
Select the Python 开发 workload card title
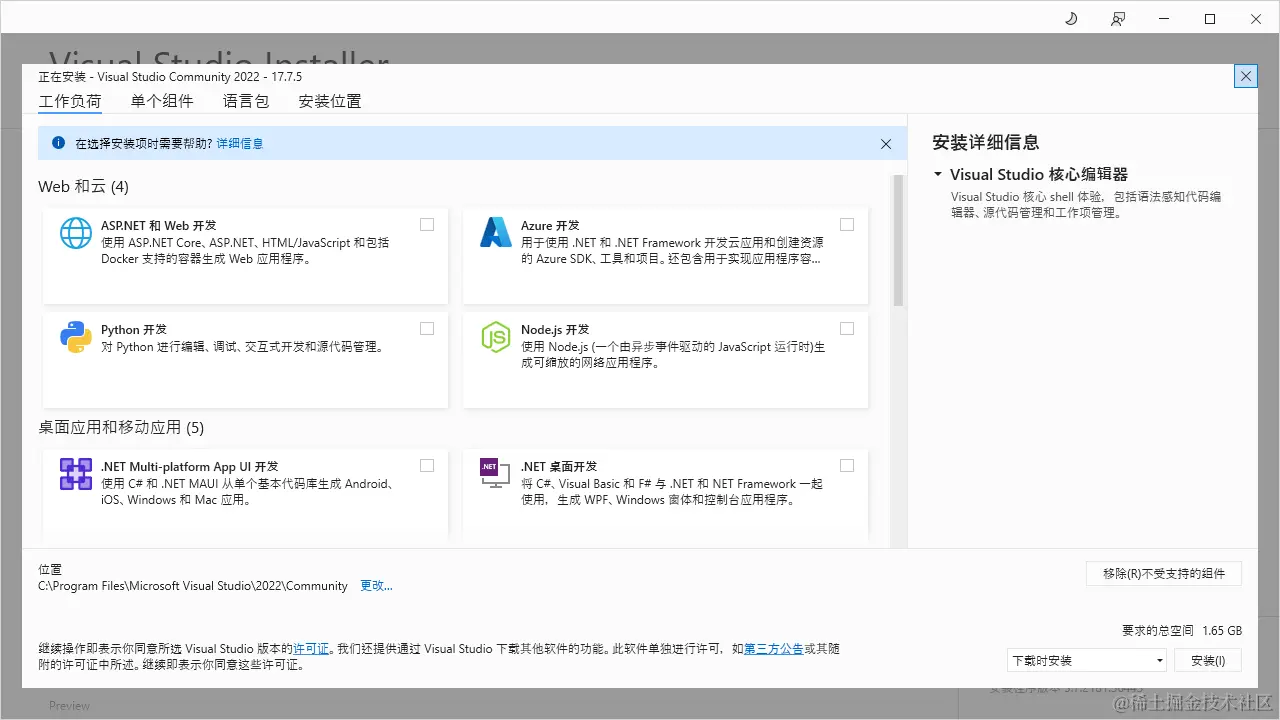tap(134, 330)
